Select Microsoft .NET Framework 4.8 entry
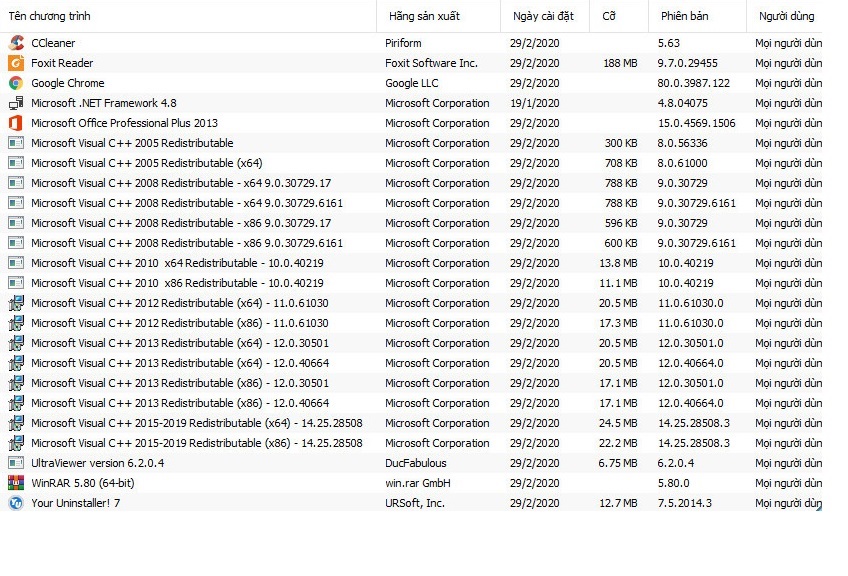This screenshot has height=576, width=848. (x=104, y=103)
